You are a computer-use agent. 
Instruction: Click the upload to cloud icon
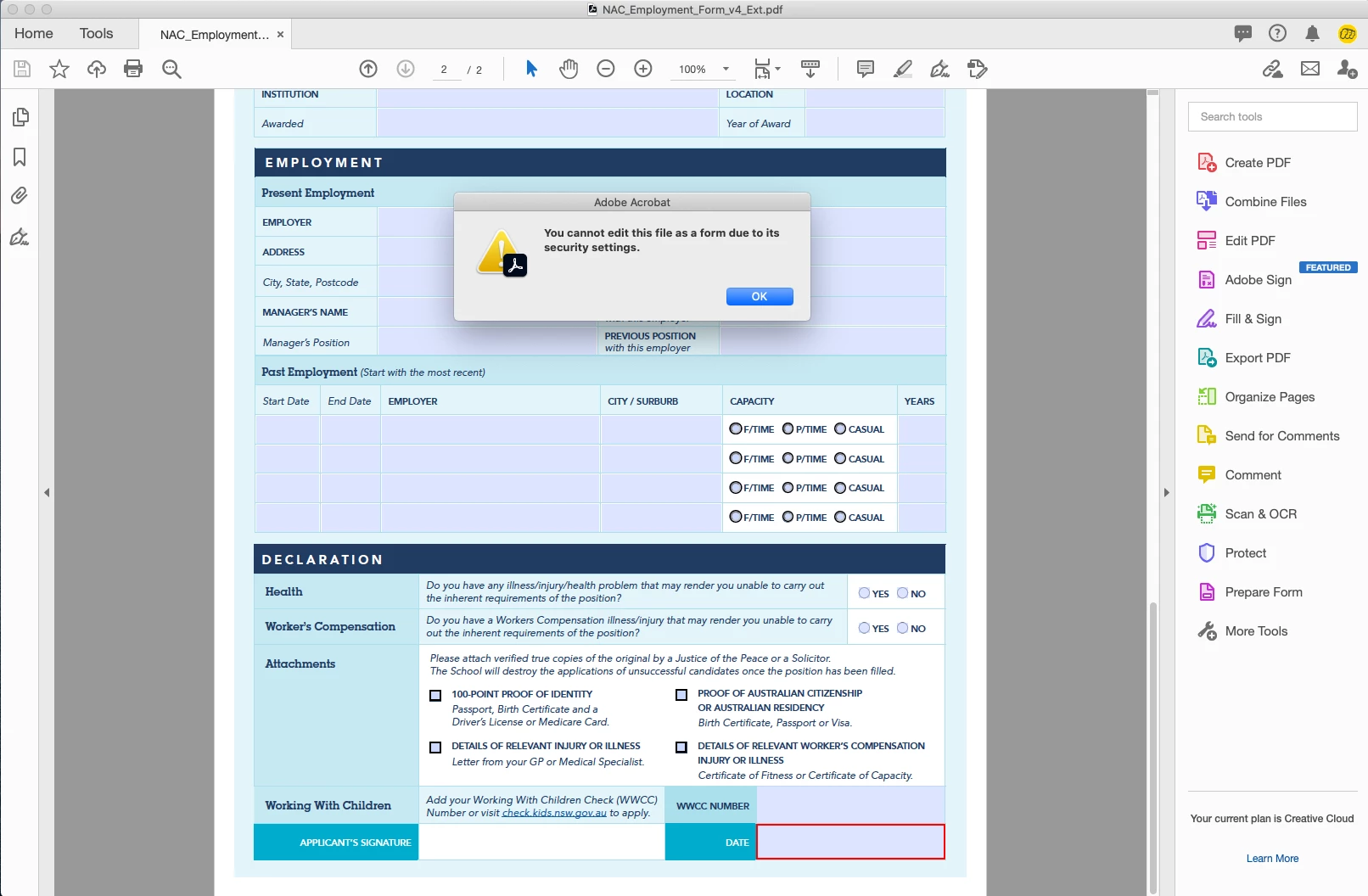[97, 69]
